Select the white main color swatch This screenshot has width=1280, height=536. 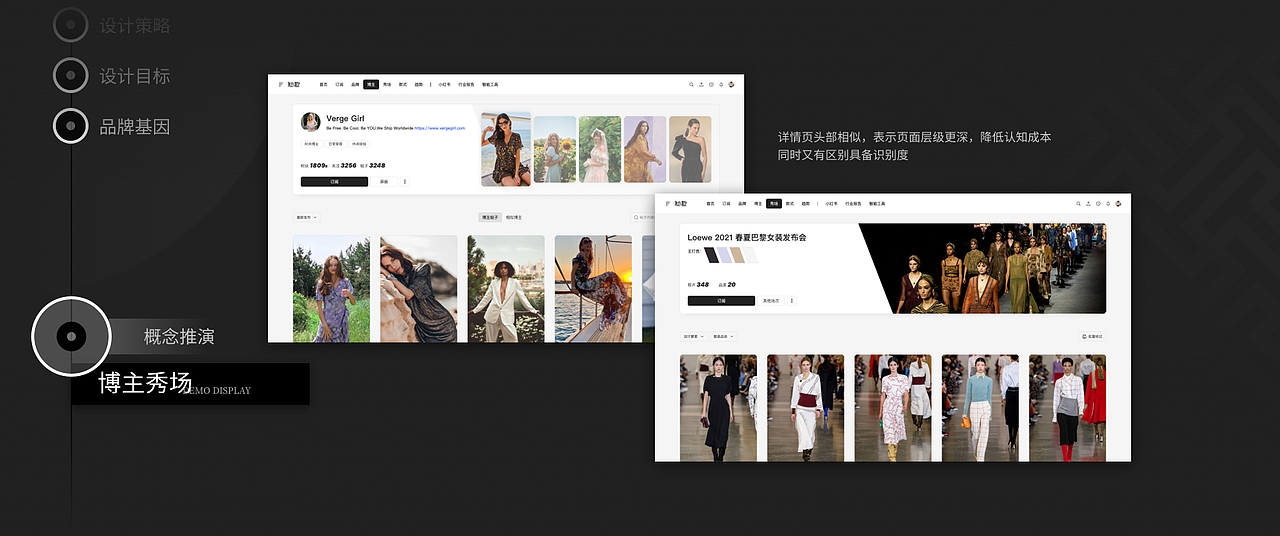[751, 255]
